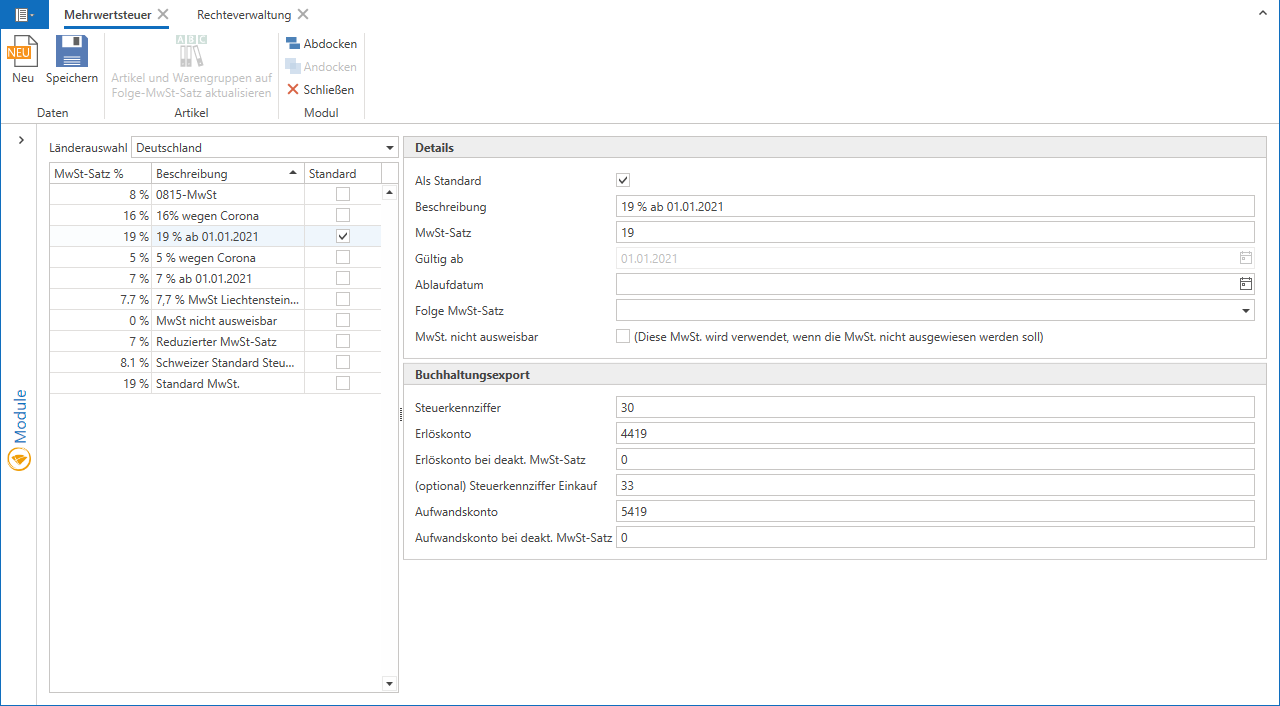The height and width of the screenshot is (706, 1280).
Task: Switch to the Rechteverwaltung tab
Action: (x=243, y=15)
